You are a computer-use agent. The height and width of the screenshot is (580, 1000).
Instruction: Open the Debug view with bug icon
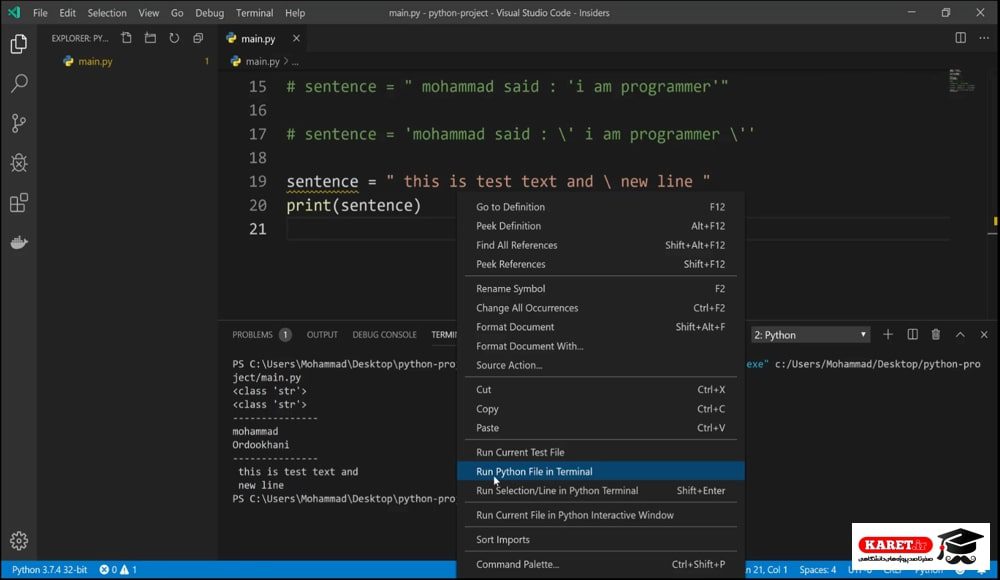coord(19,163)
